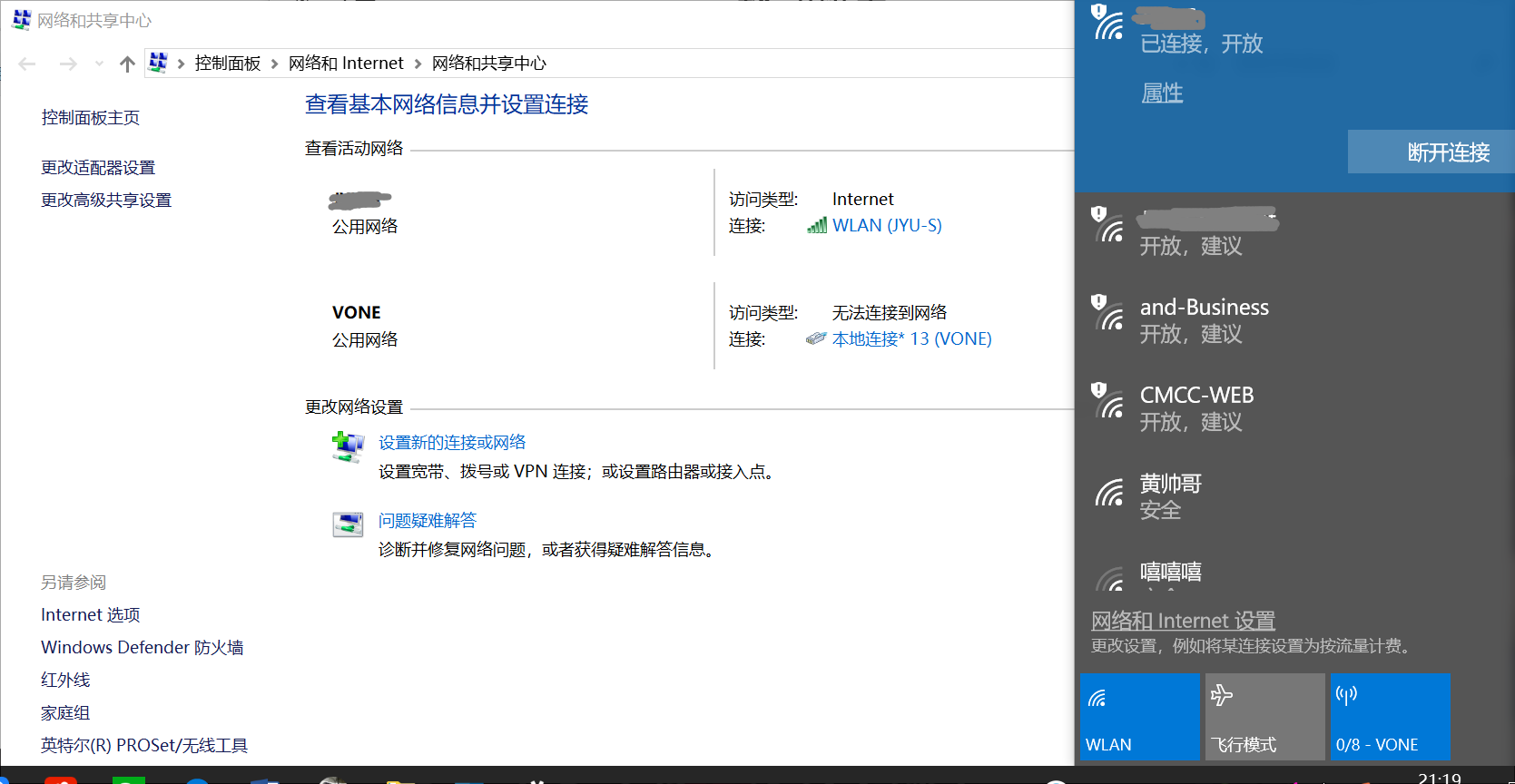Open Windows Defender 防火墙
This screenshot has width=1515, height=784.
coord(143,647)
